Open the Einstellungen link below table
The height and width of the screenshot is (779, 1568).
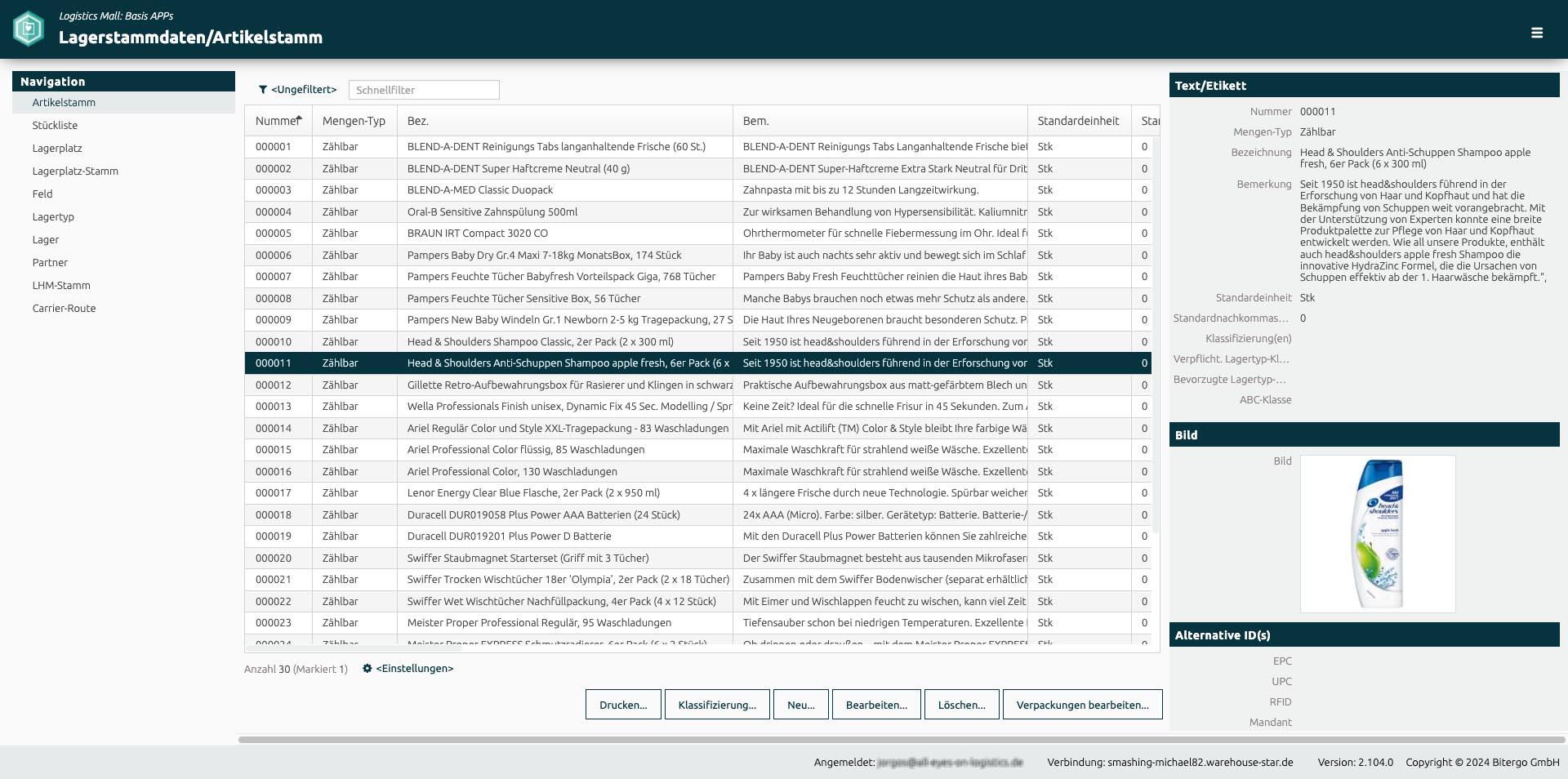pyautogui.click(x=415, y=668)
